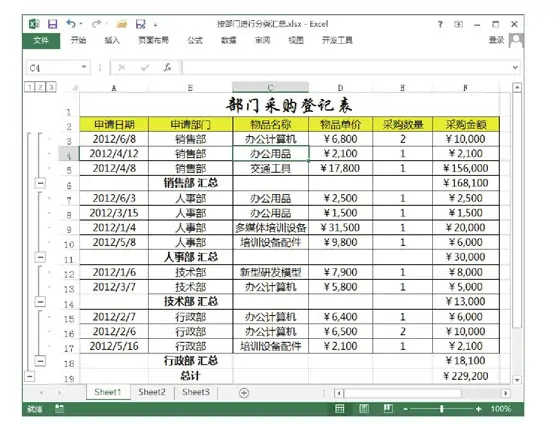This screenshot has height=424, width=560.
Task: Switch to the 页面布局 ribbon tab
Action: (154, 40)
